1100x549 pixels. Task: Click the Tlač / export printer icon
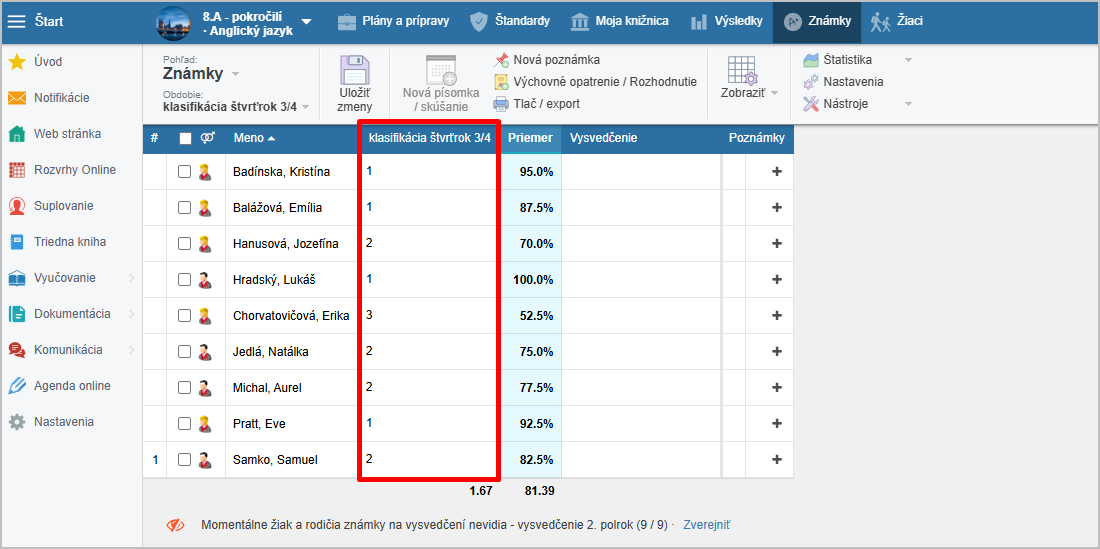pyautogui.click(x=502, y=104)
